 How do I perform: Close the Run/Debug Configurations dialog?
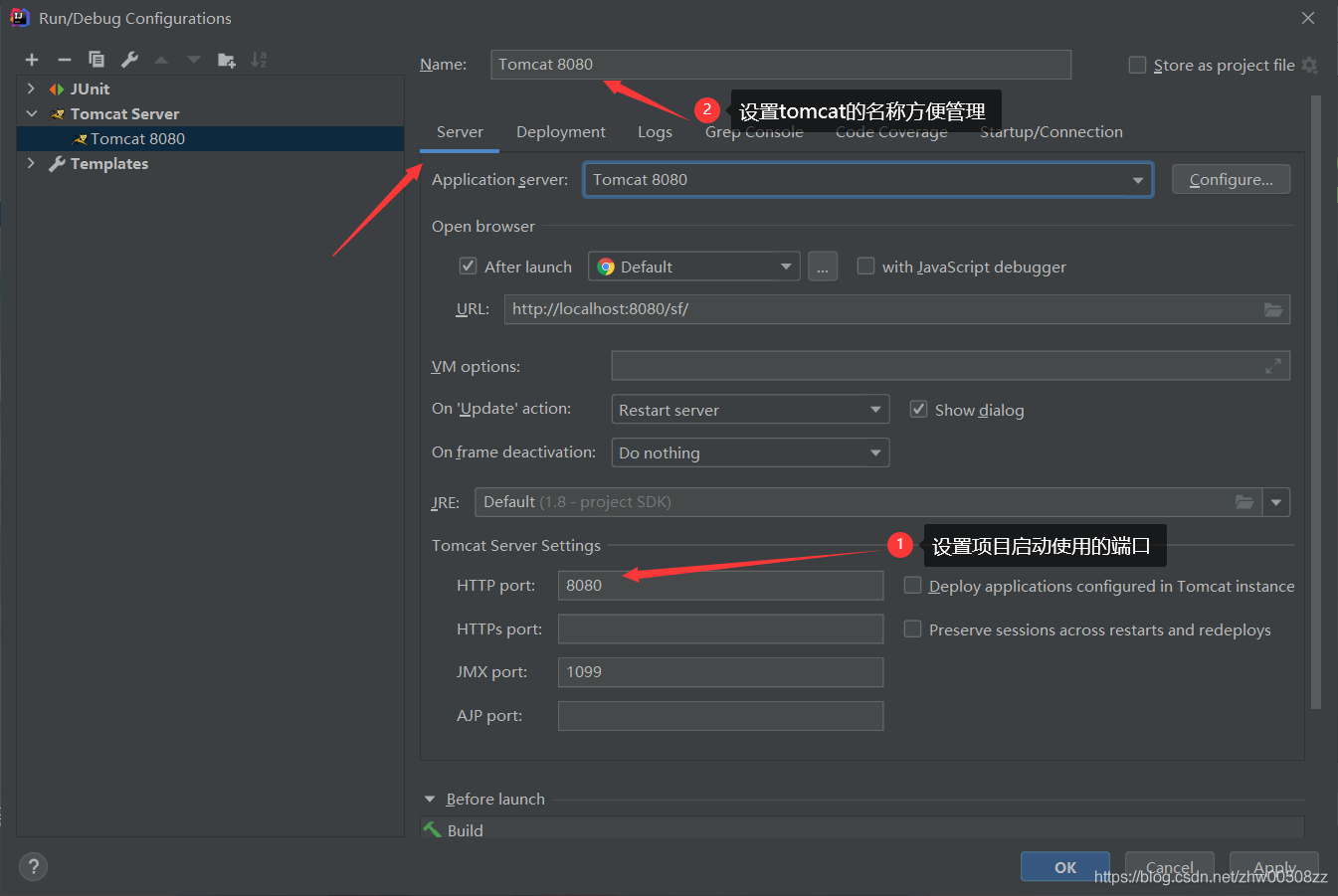coord(1308,18)
